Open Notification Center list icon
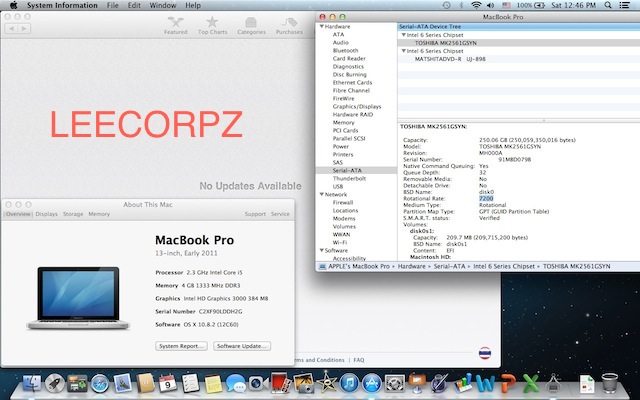 (x=624, y=5)
